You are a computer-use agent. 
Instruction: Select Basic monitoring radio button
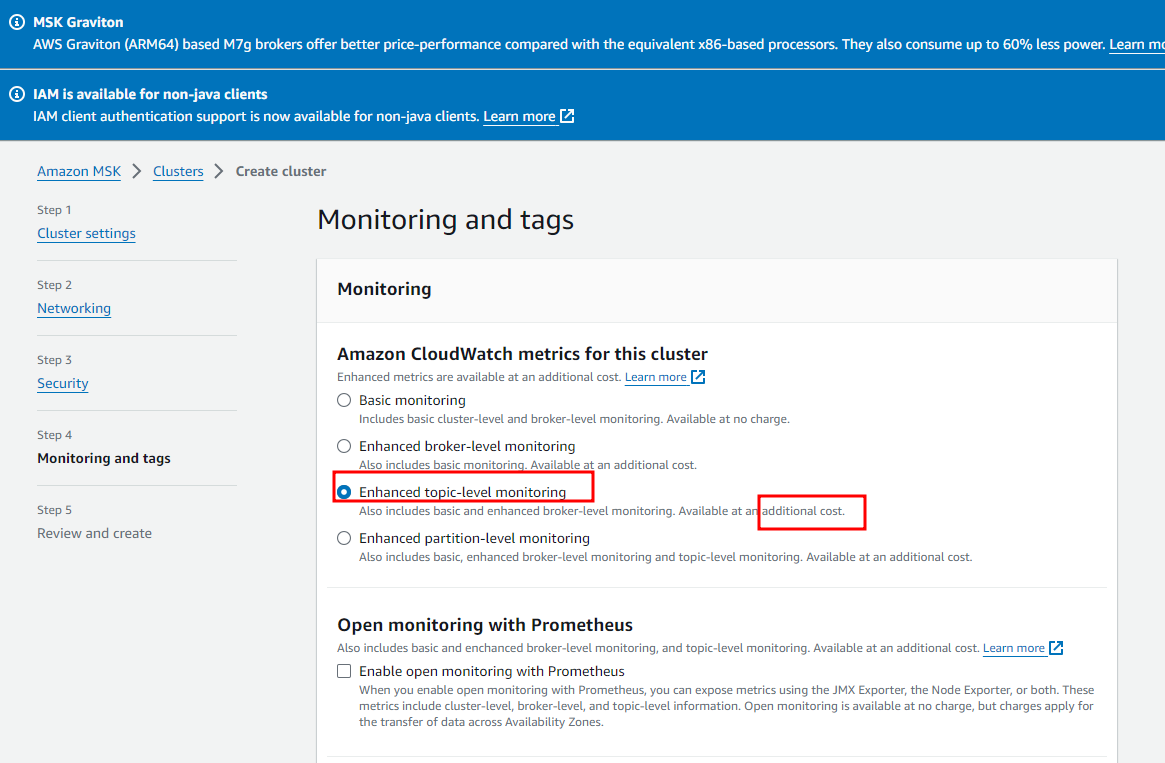tap(344, 400)
